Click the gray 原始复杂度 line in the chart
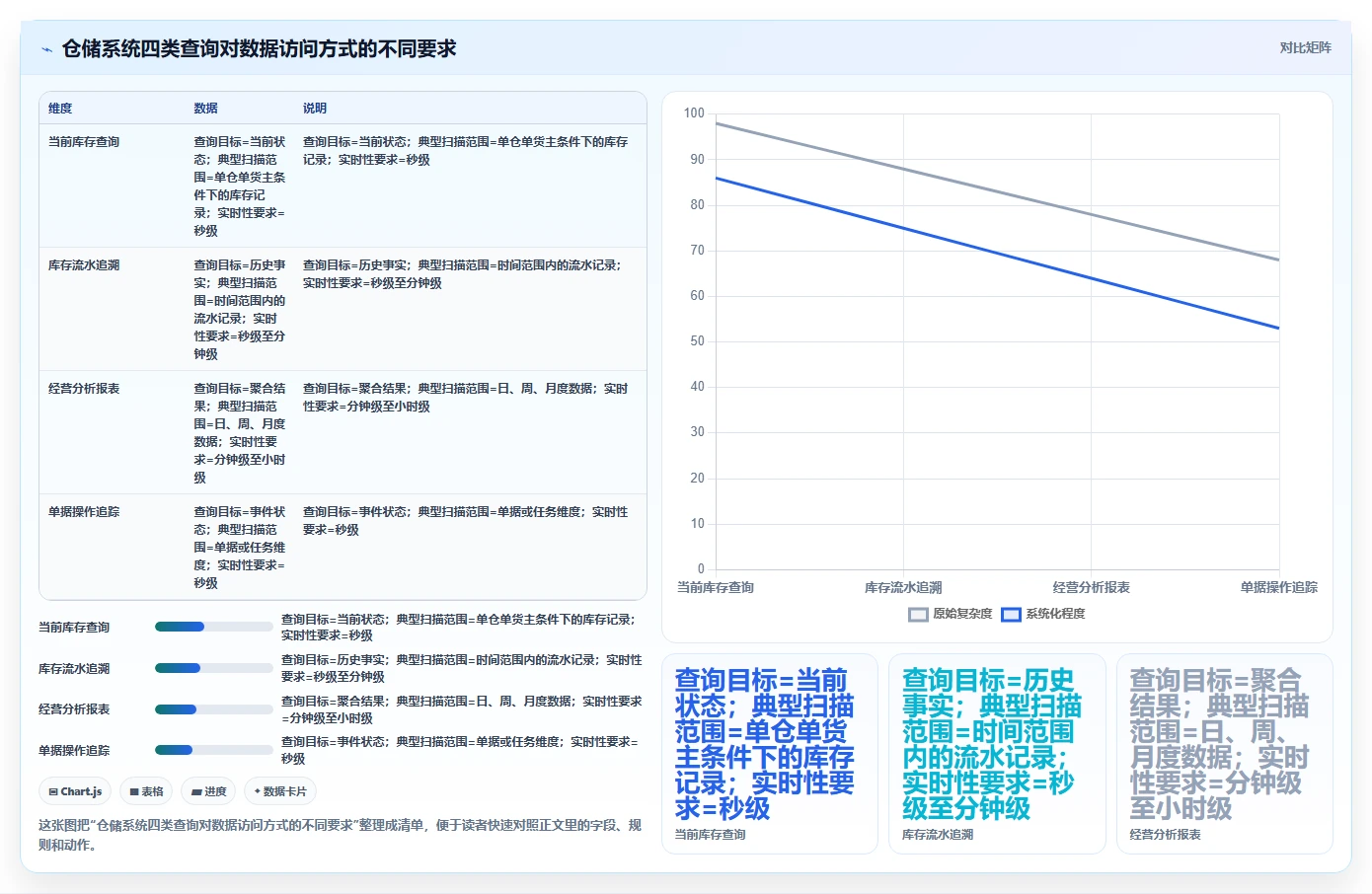 (x=997, y=191)
